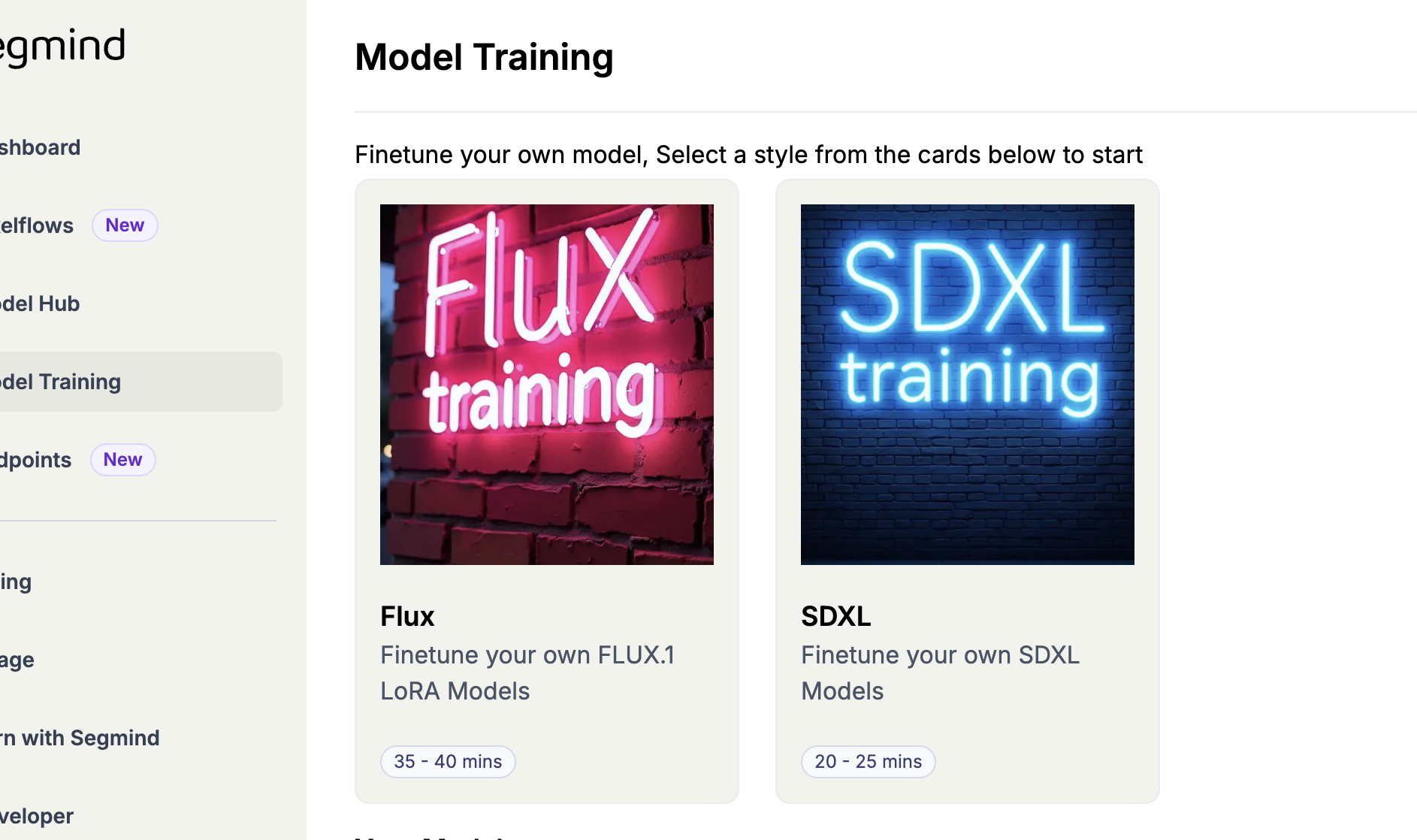Click Finetune your own FLUX.1 LoRA description
Viewport: 1417px width, 840px height.
coord(527,673)
